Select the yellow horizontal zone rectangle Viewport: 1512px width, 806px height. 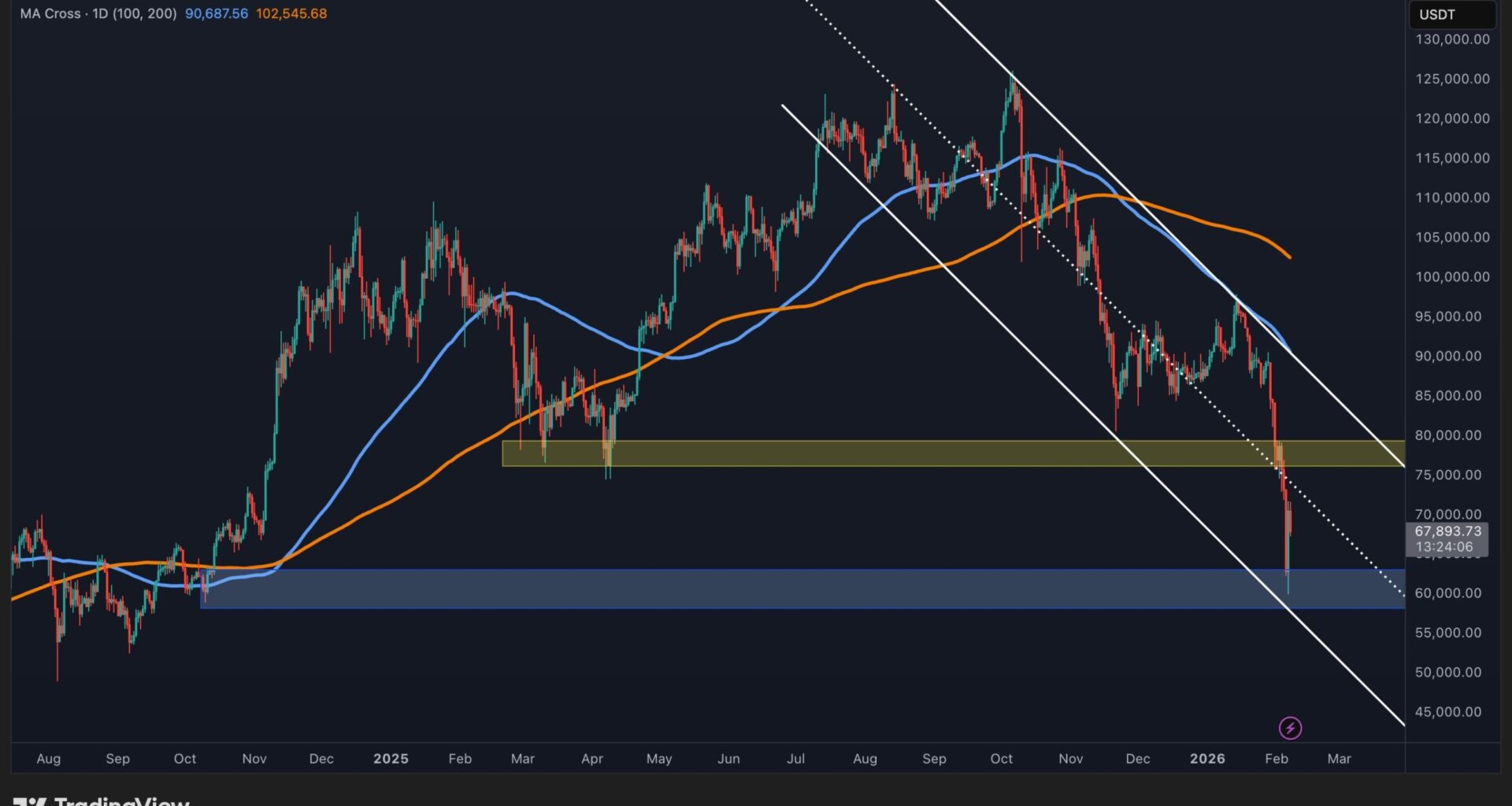pyautogui.click(x=866, y=453)
